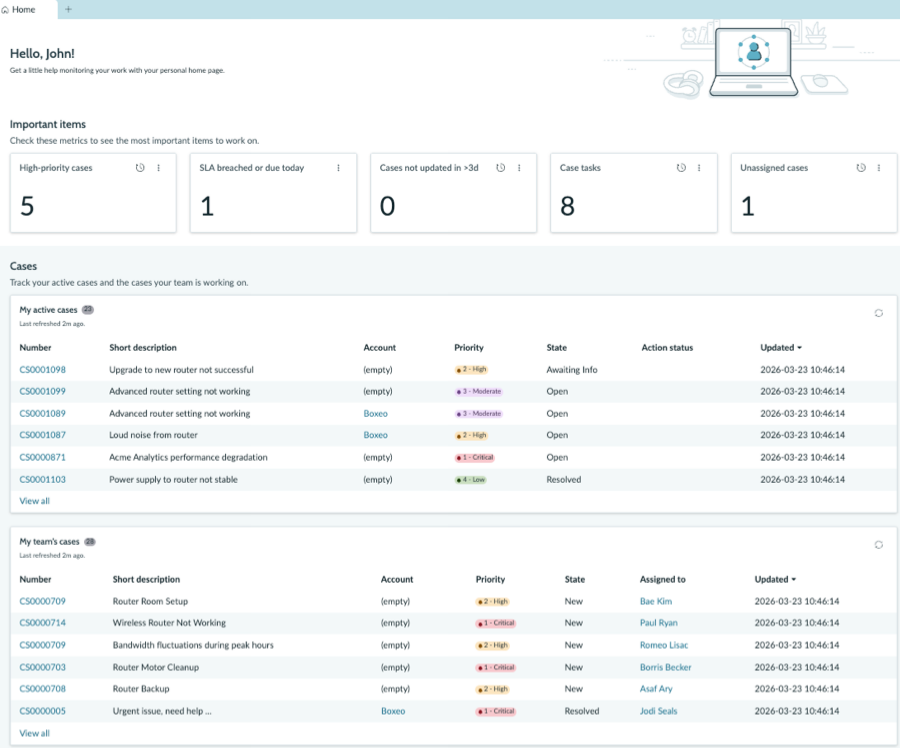Open High-priority cases count 5
Image resolution: width=900 pixels, height=748 pixels.
pos(27,206)
